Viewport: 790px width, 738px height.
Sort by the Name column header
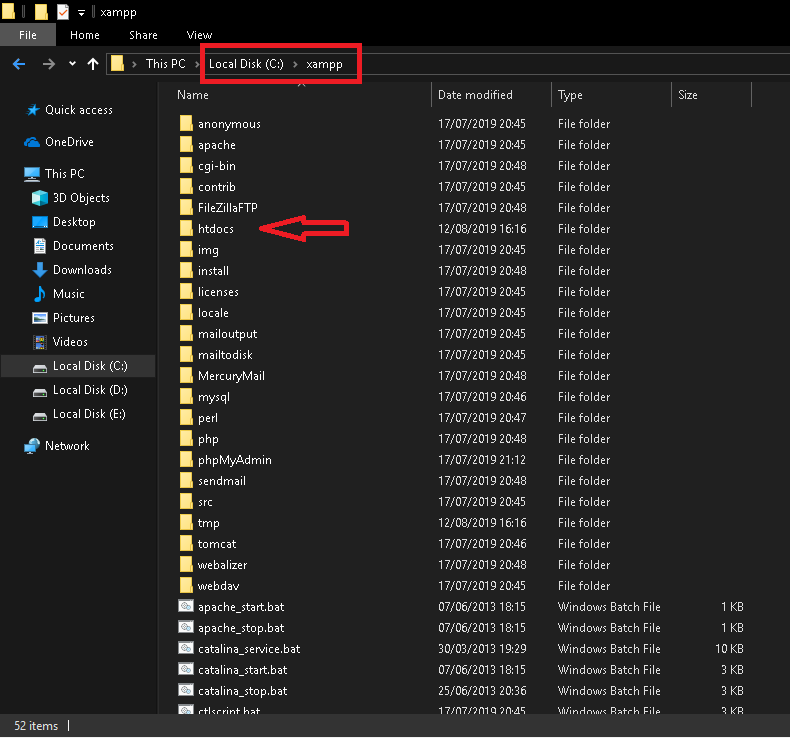coord(193,95)
